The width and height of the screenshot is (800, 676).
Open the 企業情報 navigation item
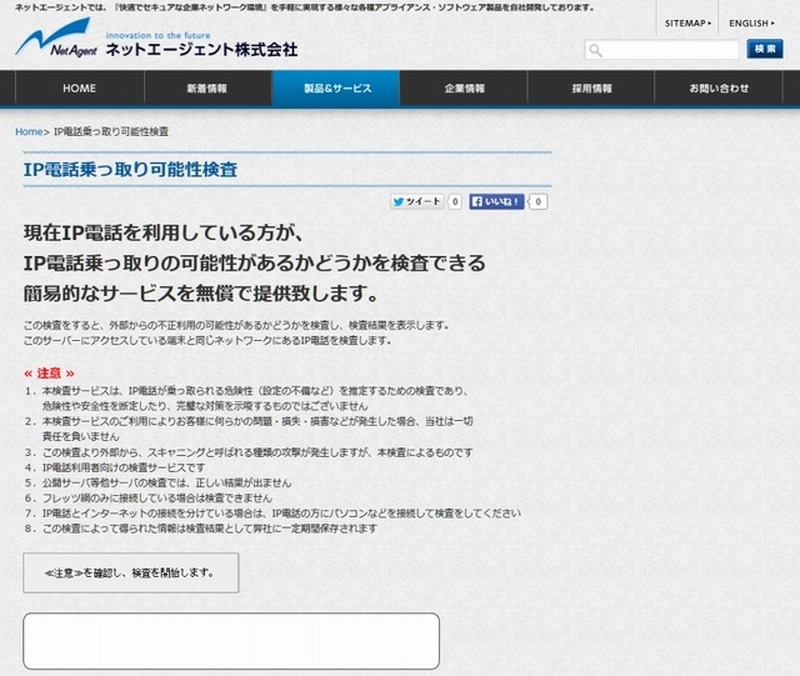coord(464,89)
